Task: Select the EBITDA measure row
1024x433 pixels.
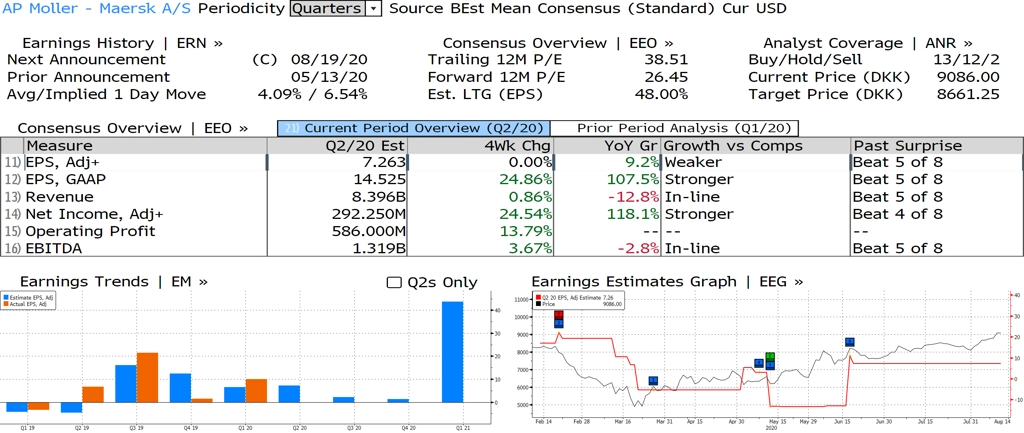Action: click(x=512, y=248)
